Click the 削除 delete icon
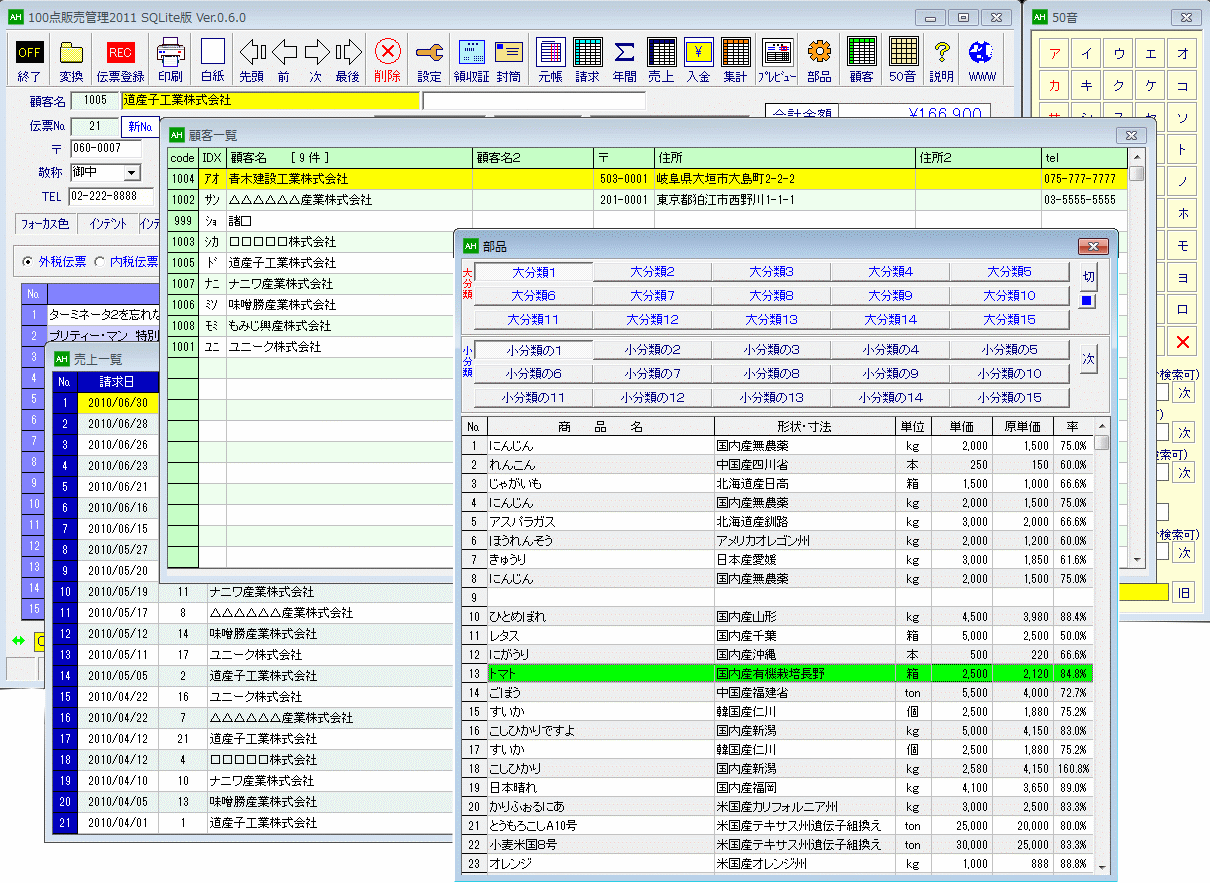Viewport: 1210px width, 883px height. [388, 60]
